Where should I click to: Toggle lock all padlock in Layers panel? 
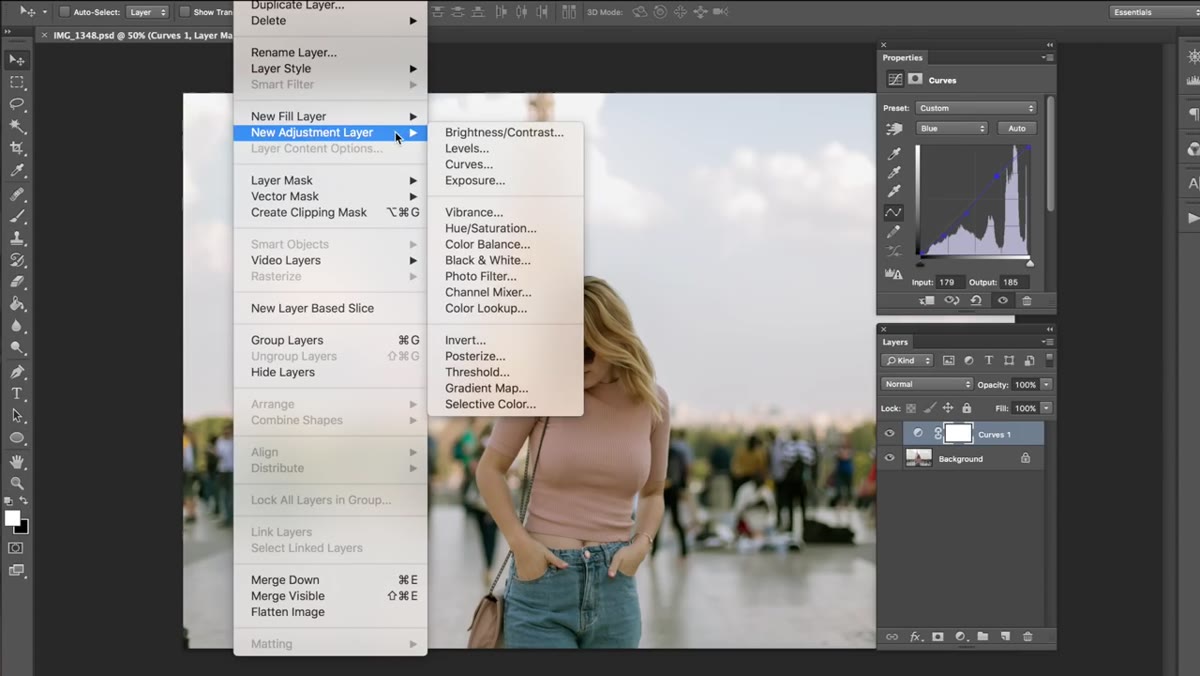click(x=966, y=408)
